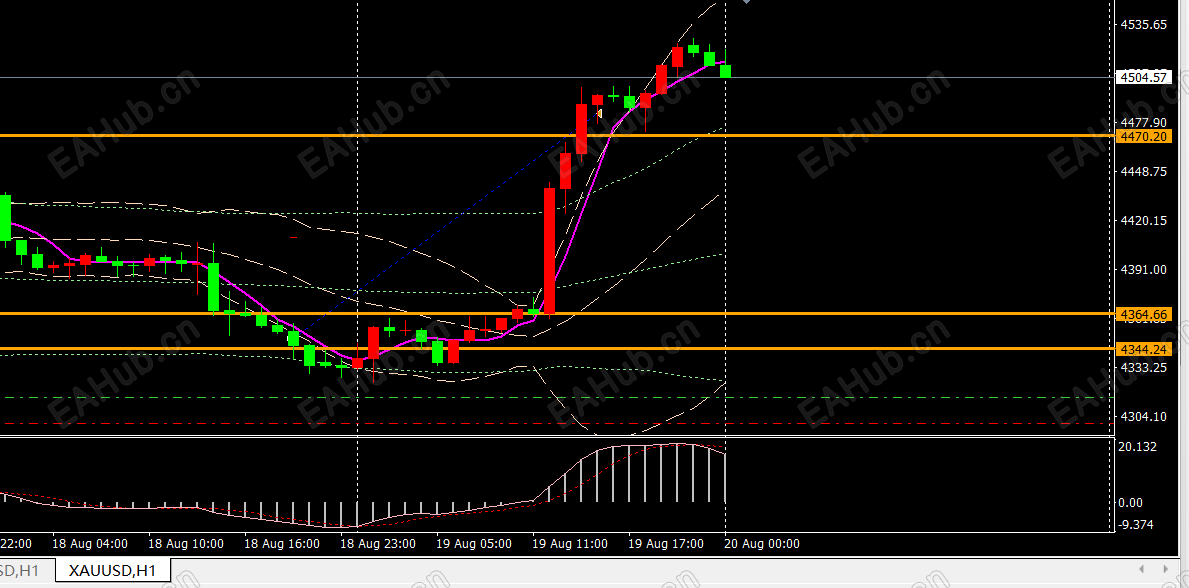Click the 19 Aug 17:00 time label

[x=666, y=544]
